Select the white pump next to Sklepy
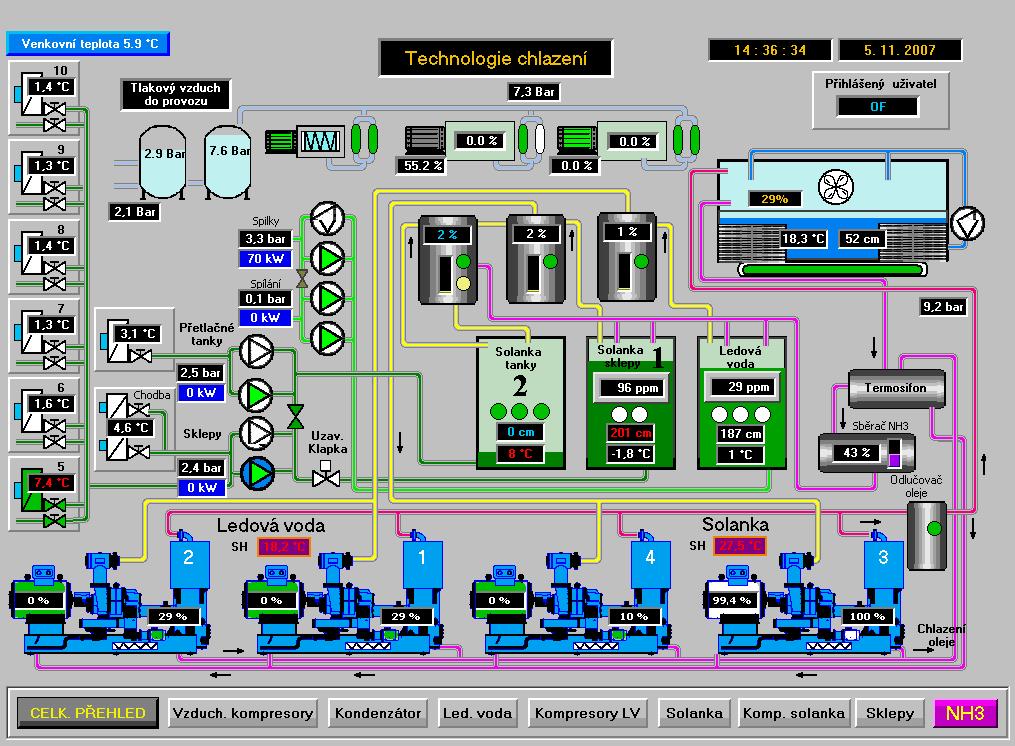This screenshot has height=746, width=1015. [x=256, y=434]
